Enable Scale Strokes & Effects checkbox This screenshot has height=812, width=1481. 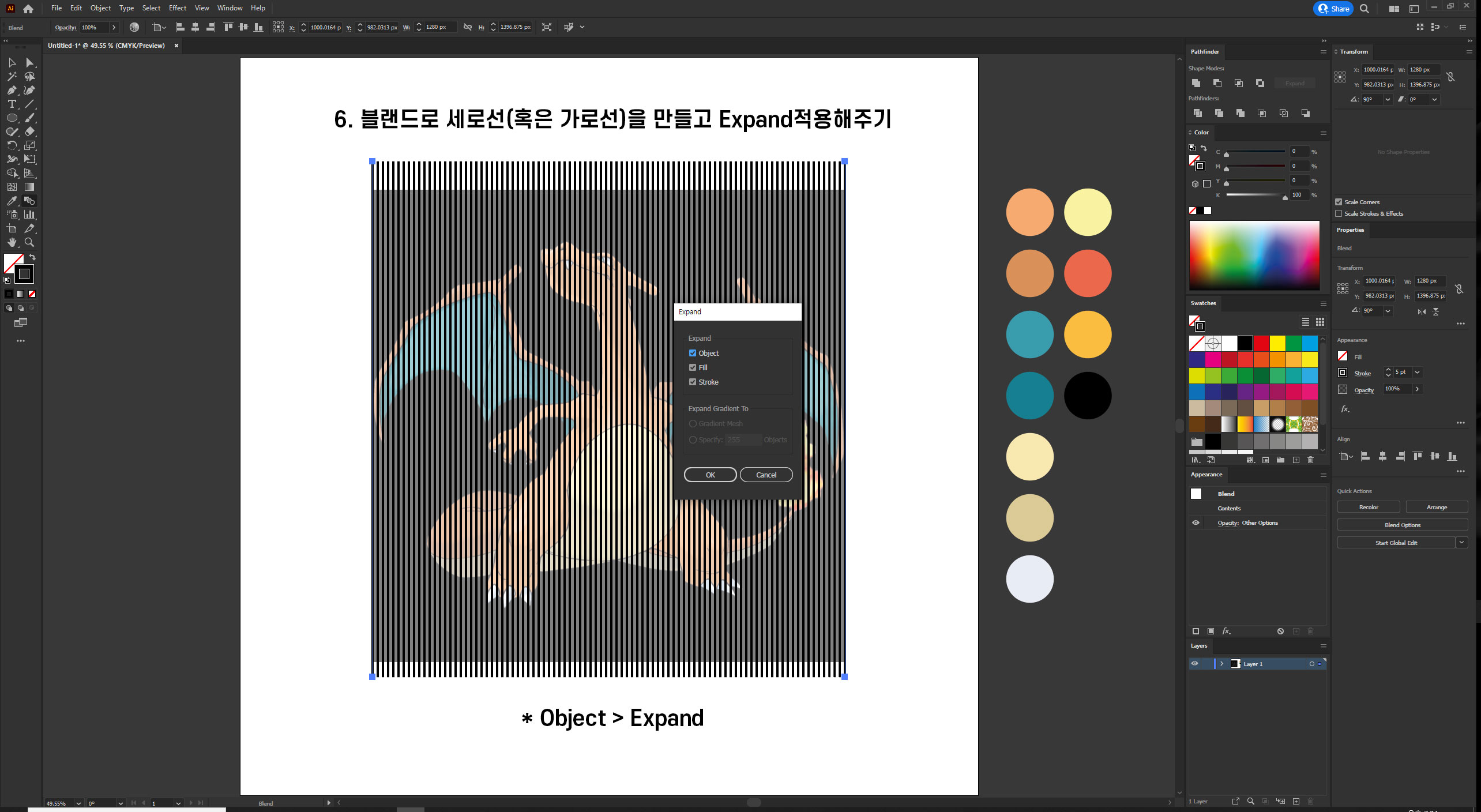click(1339, 213)
